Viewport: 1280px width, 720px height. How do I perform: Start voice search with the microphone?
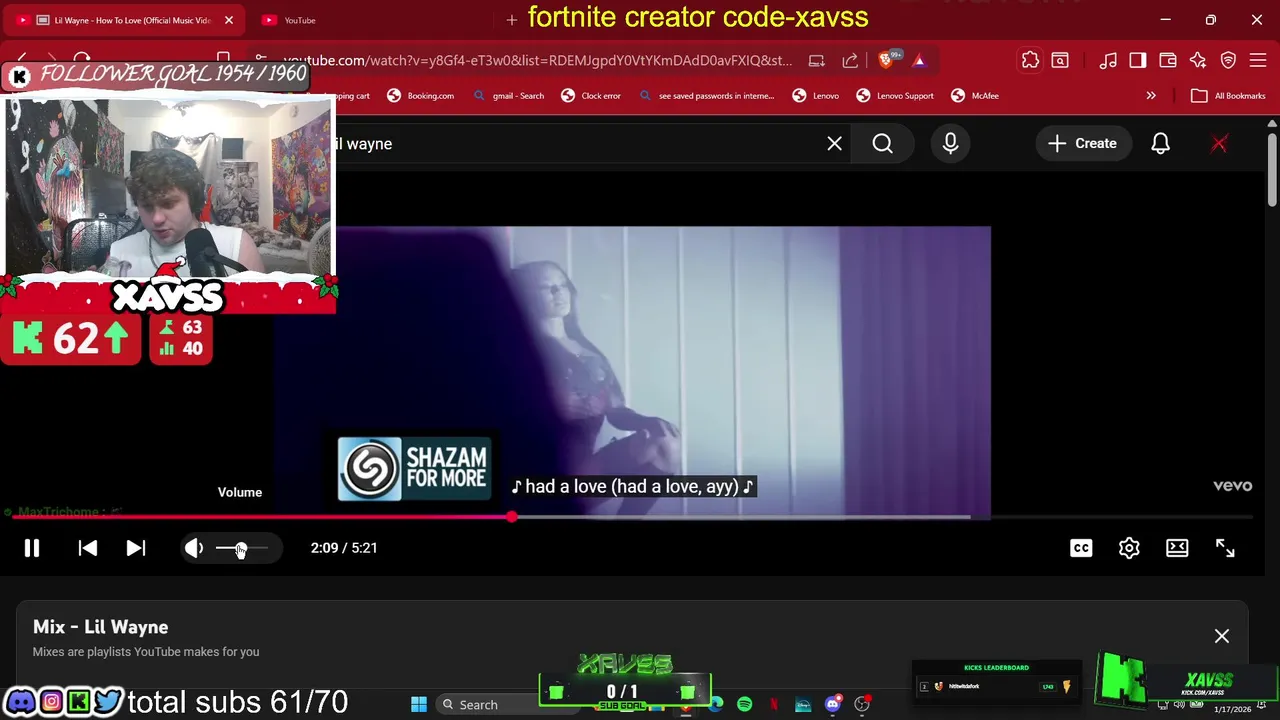point(950,144)
